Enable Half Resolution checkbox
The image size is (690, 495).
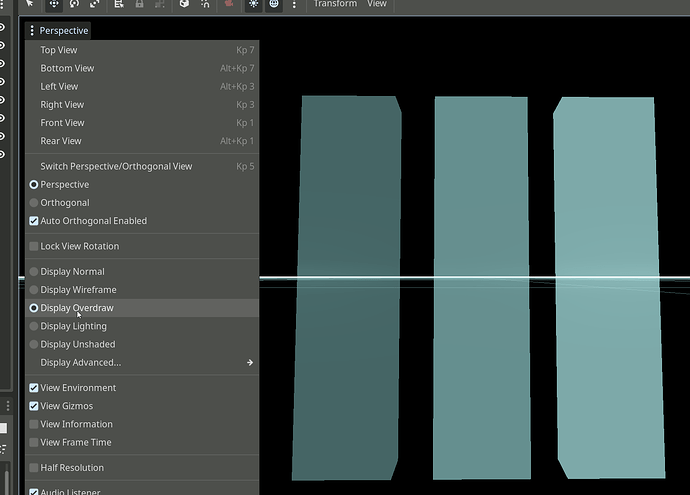click(x=142, y=468)
